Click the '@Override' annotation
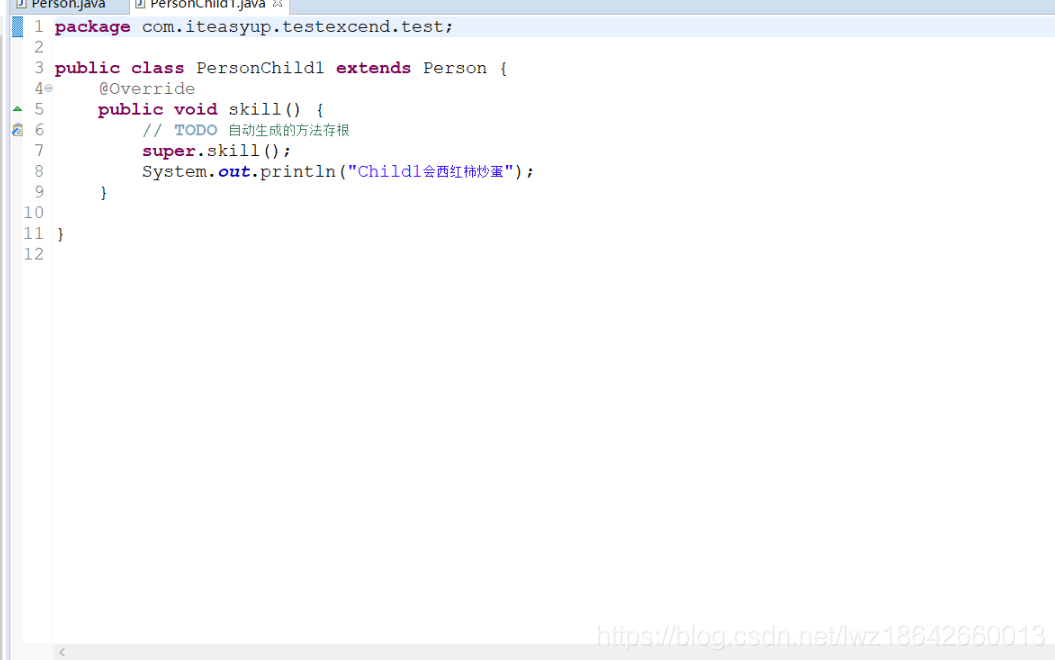The image size is (1055, 660). (x=147, y=89)
